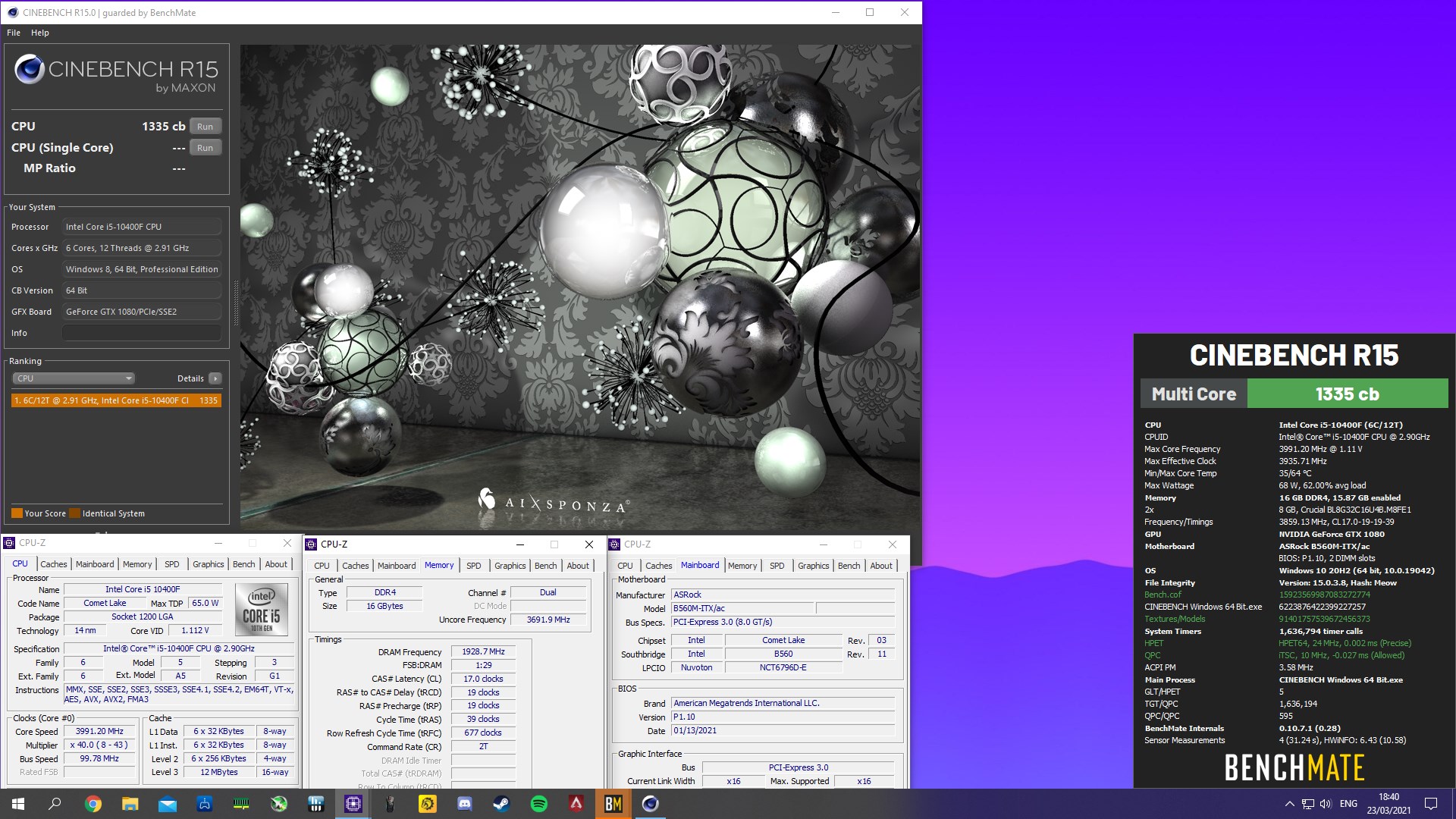Click the ENG language indicator
Viewport: 1456px width, 819px height.
click(x=1348, y=804)
